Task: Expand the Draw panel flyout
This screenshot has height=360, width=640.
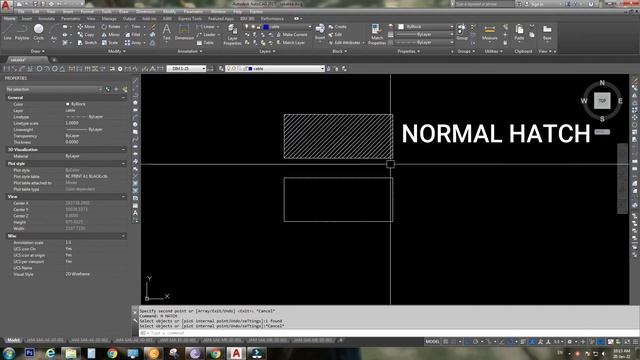Action: click(x=38, y=51)
